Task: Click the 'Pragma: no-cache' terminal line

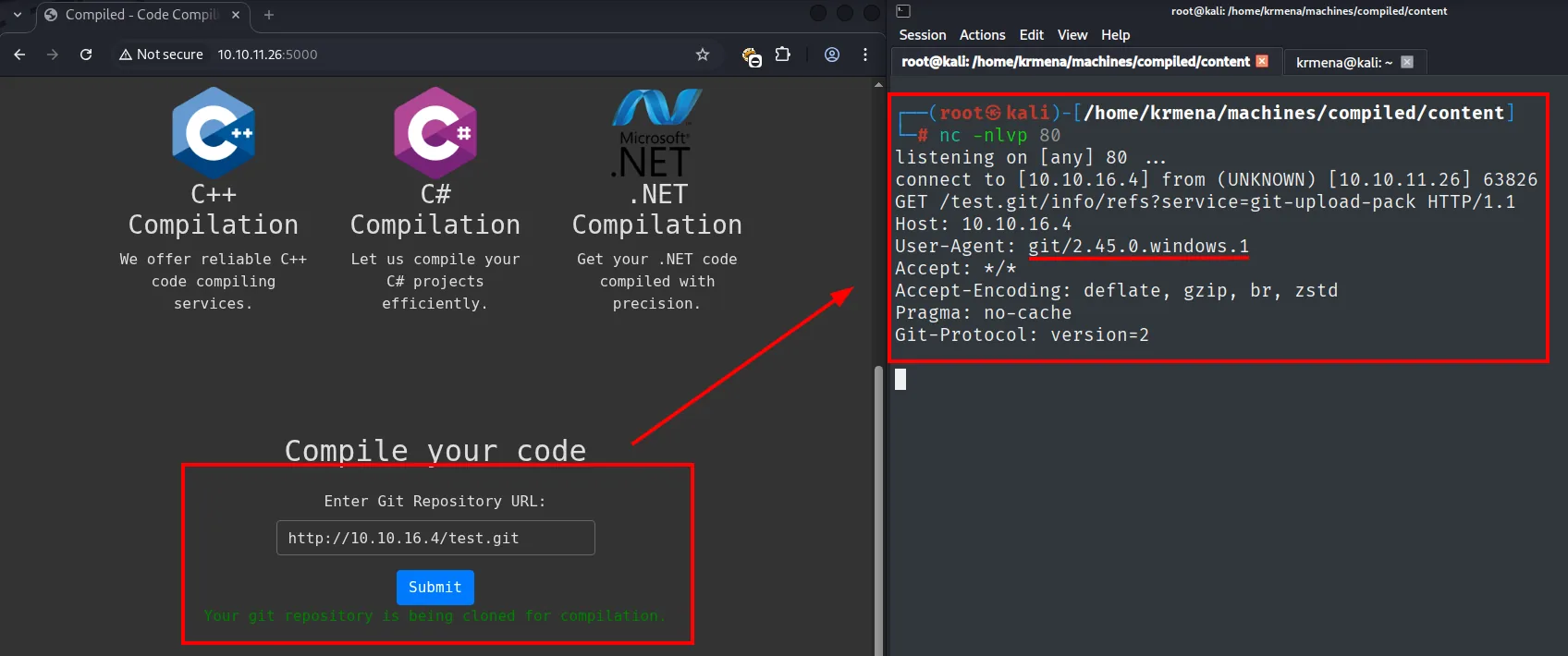Action: pos(983,313)
